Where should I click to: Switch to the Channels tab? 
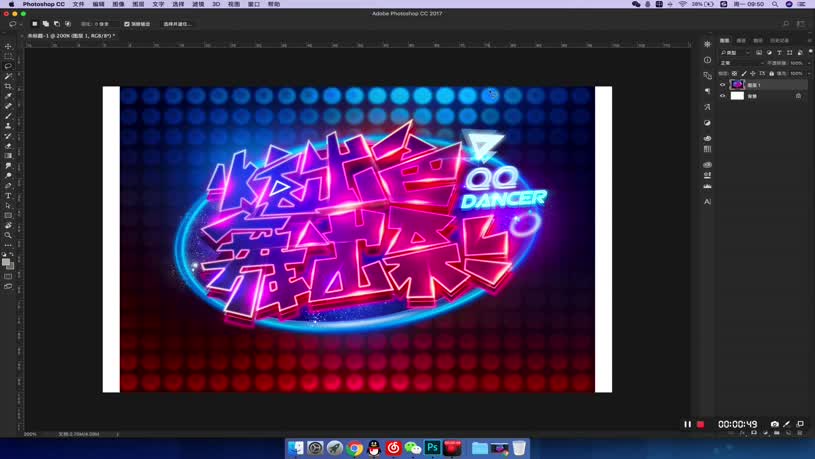tap(741, 41)
